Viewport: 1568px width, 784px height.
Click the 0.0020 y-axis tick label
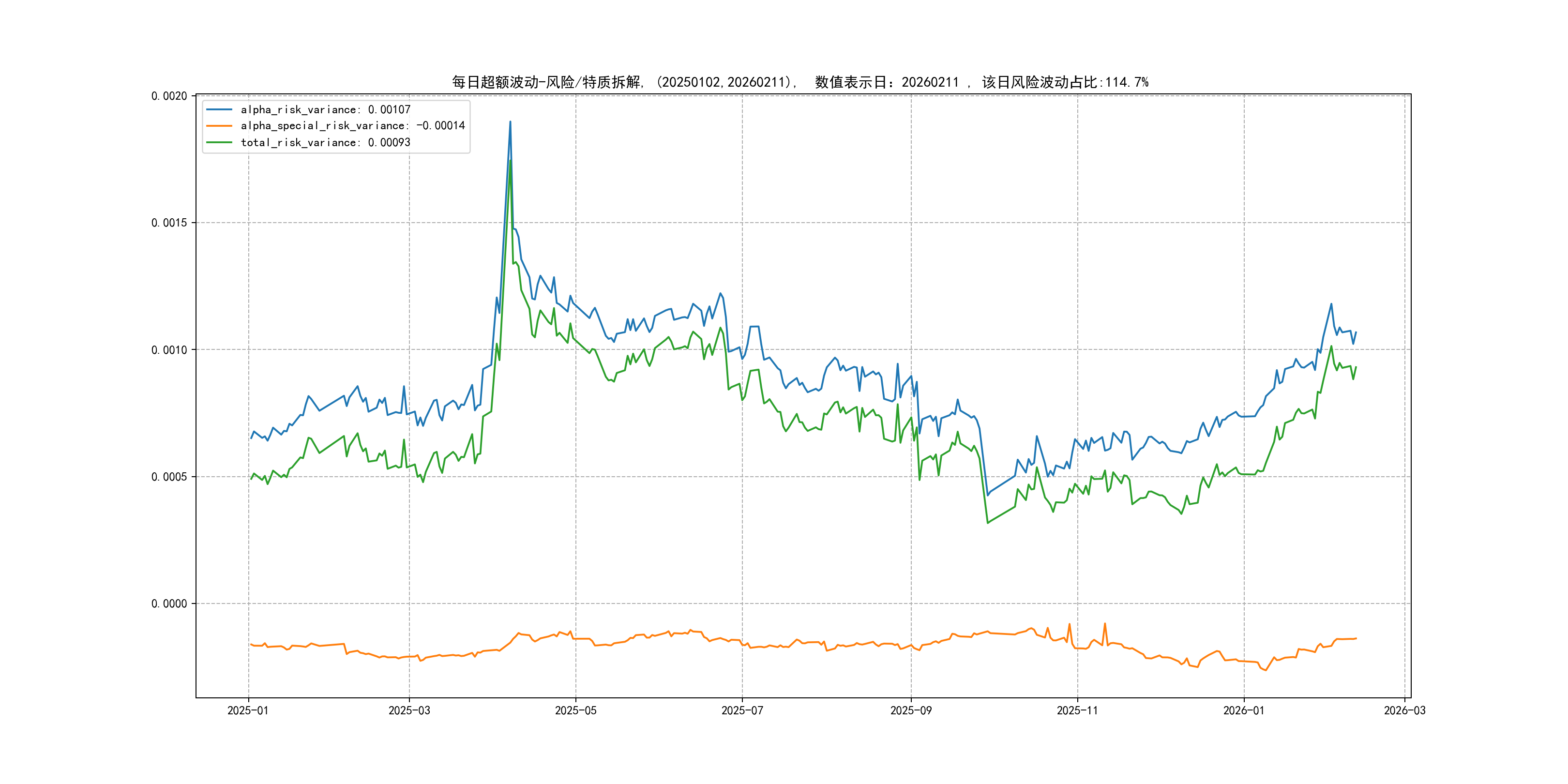point(169,96)
